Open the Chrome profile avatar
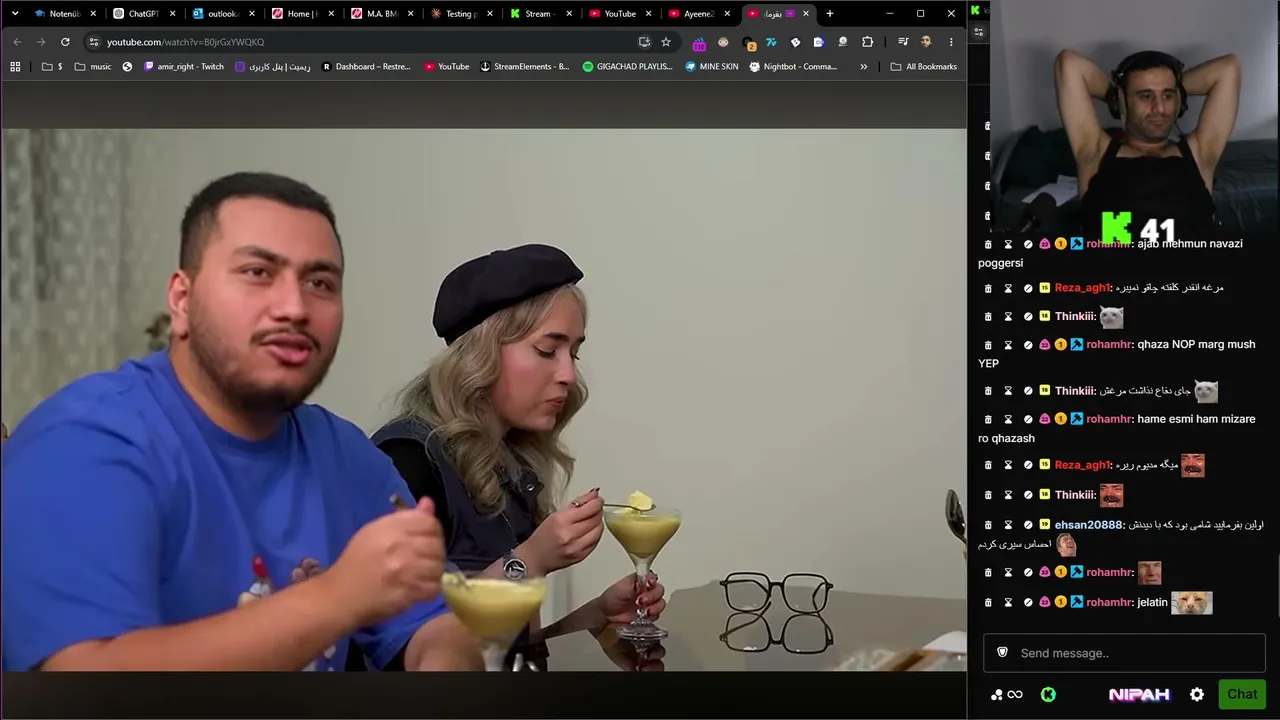The width and height of the screenshot is (1280, 720). coord(927,42)
